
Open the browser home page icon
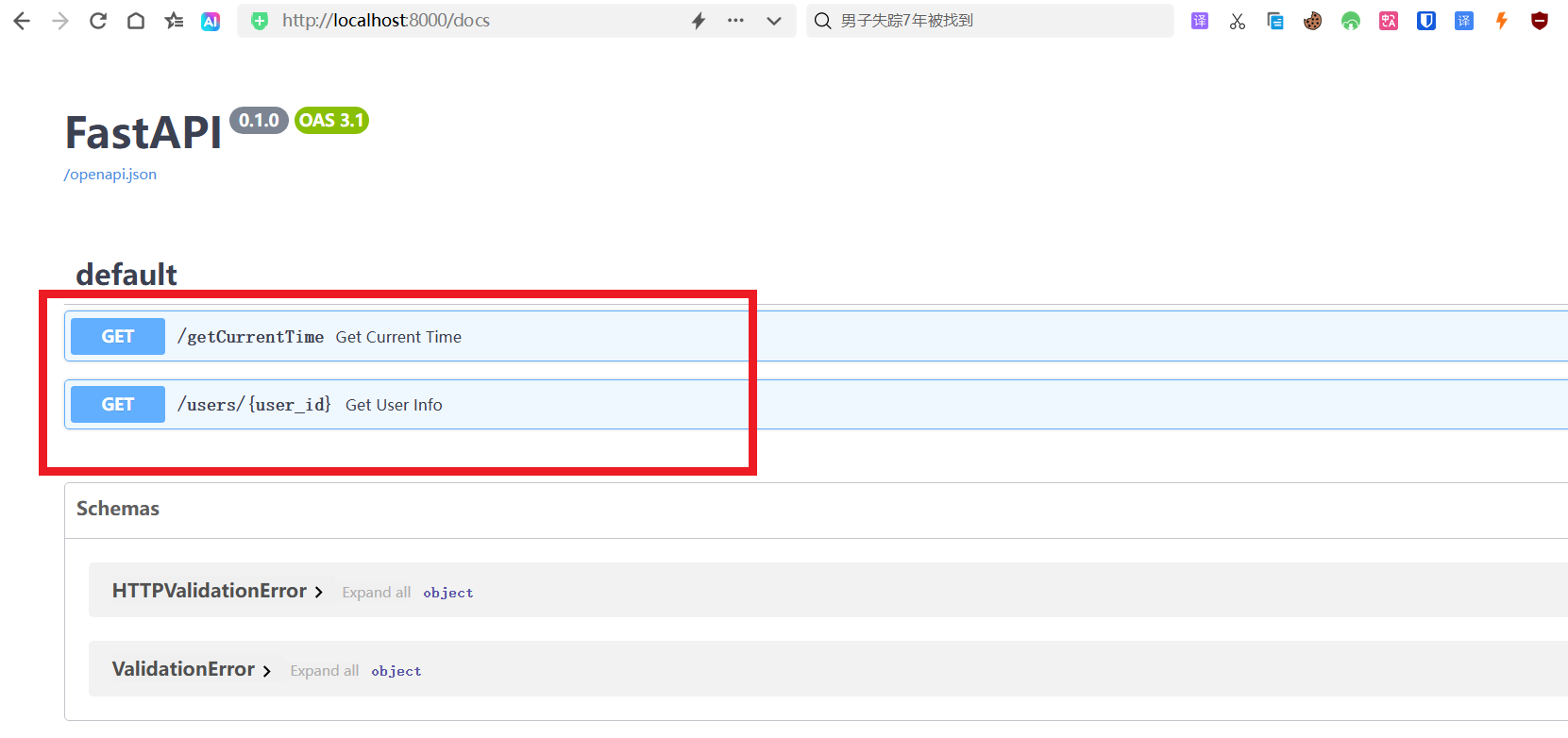136,21
